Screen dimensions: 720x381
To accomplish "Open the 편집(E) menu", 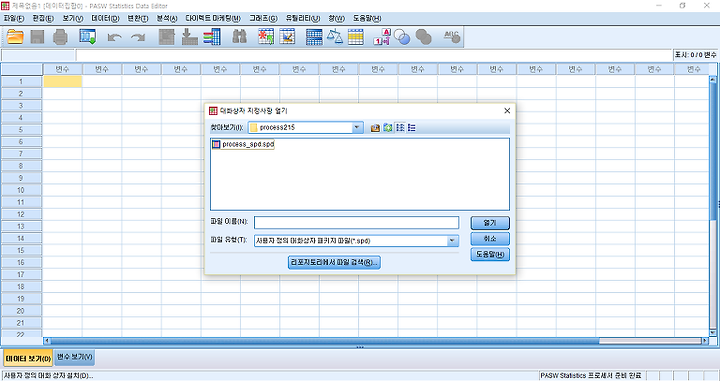I will (x=43, y=18).
